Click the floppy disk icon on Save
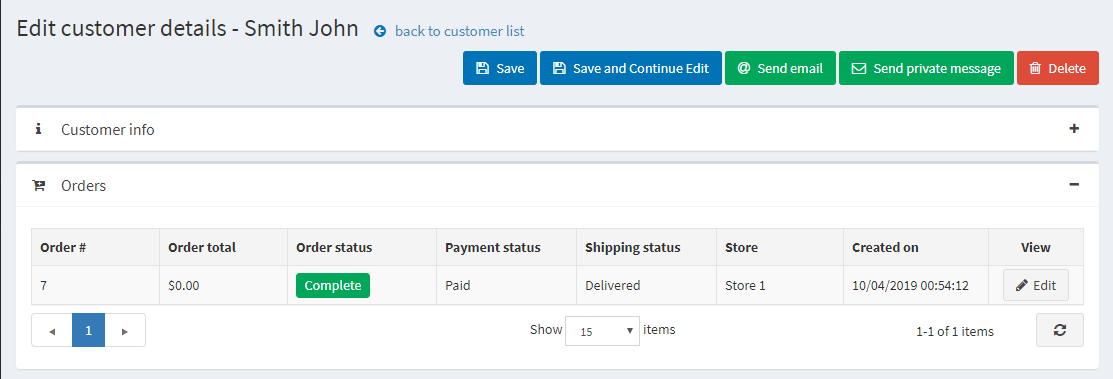This screenshot has height=379, width=1113. point(483,69)
